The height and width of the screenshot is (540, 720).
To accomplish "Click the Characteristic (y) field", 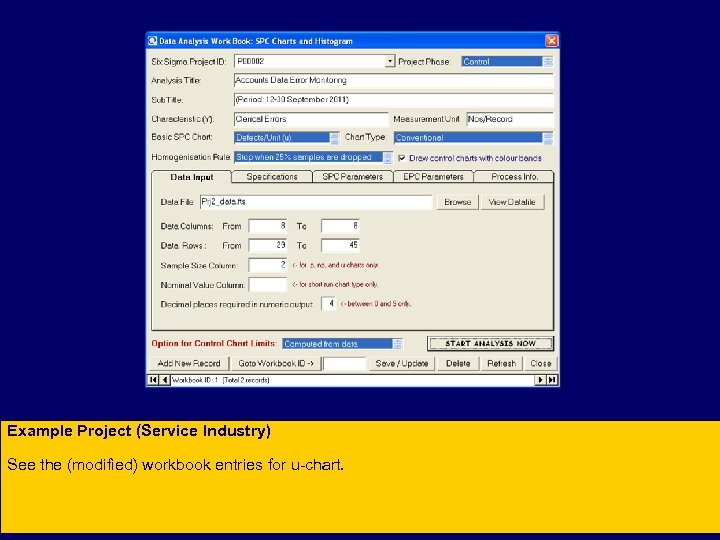I will [x=311, y=119].
